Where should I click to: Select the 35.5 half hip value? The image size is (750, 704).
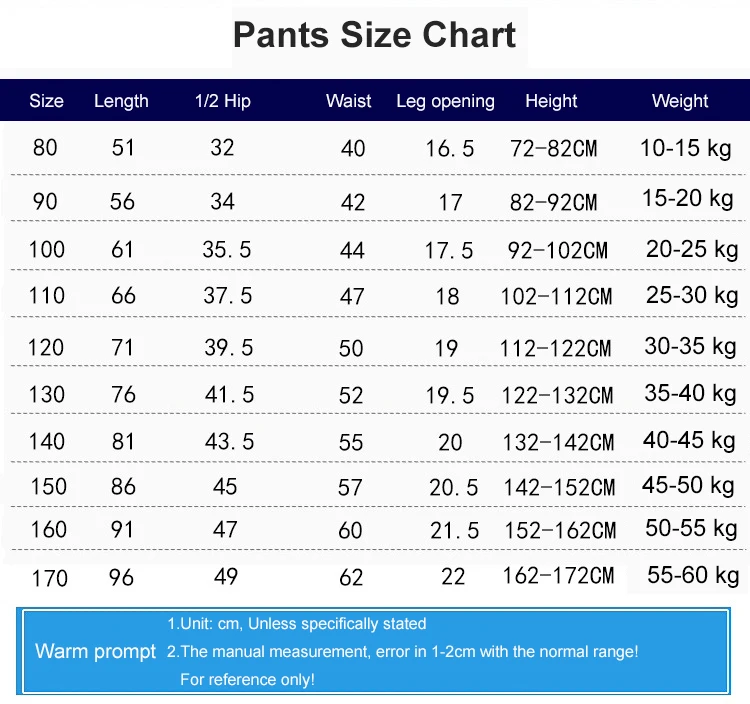(227, 249)
